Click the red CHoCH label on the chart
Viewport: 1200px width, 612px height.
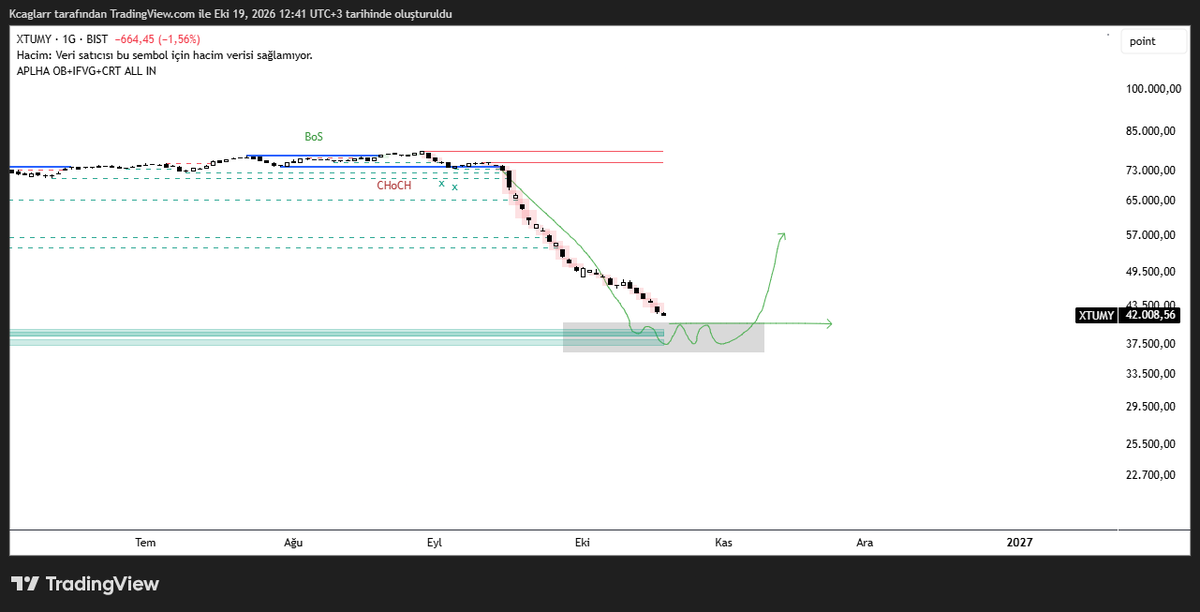394,186
